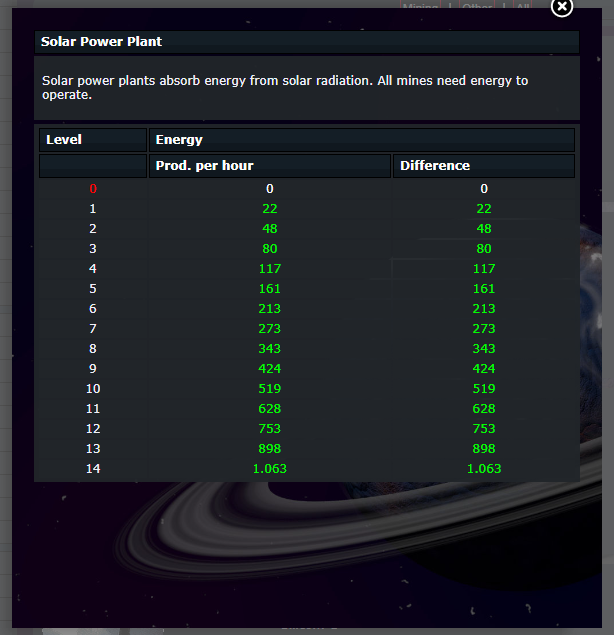Click production value 343 for level 8
Screen dimensions: 614x635
click(270, 349)
